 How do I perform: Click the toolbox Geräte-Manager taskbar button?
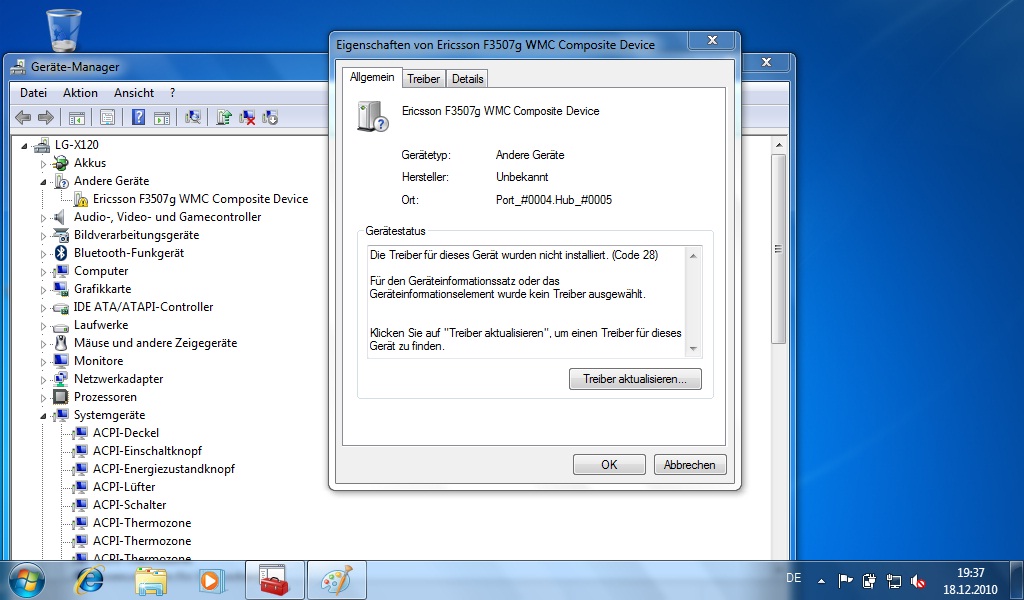275,580
